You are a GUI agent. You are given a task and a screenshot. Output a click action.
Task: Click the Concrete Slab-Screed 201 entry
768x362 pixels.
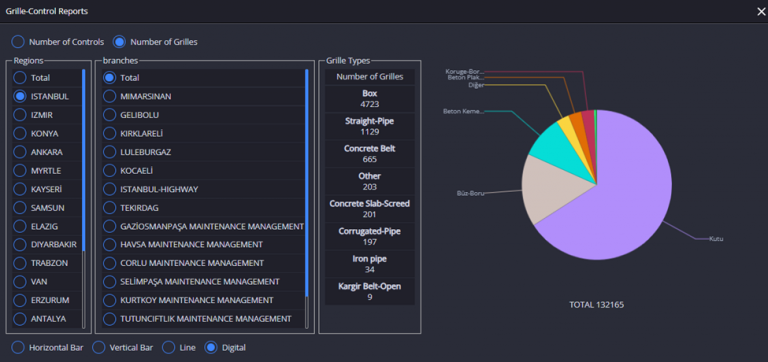click(x=370, y=209)
